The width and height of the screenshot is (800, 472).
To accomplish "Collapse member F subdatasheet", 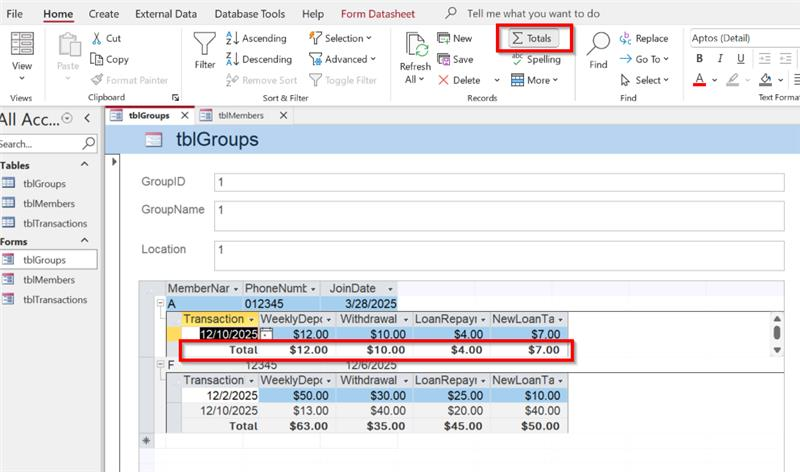I will coord(160,364).
